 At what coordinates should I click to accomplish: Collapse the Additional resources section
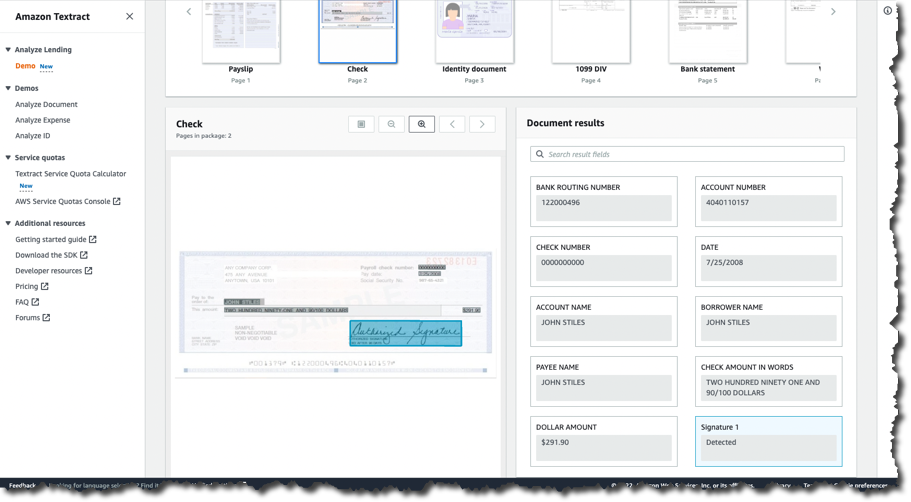pos(8,224)
